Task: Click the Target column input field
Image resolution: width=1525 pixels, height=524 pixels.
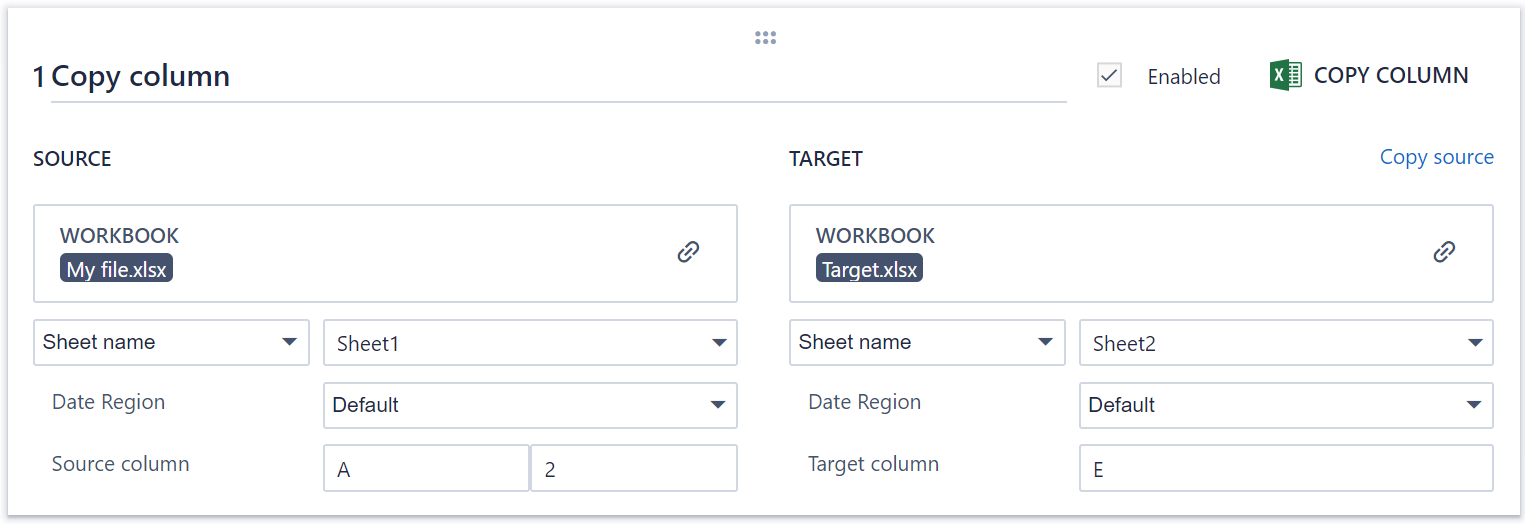Action: [1286, 469]
